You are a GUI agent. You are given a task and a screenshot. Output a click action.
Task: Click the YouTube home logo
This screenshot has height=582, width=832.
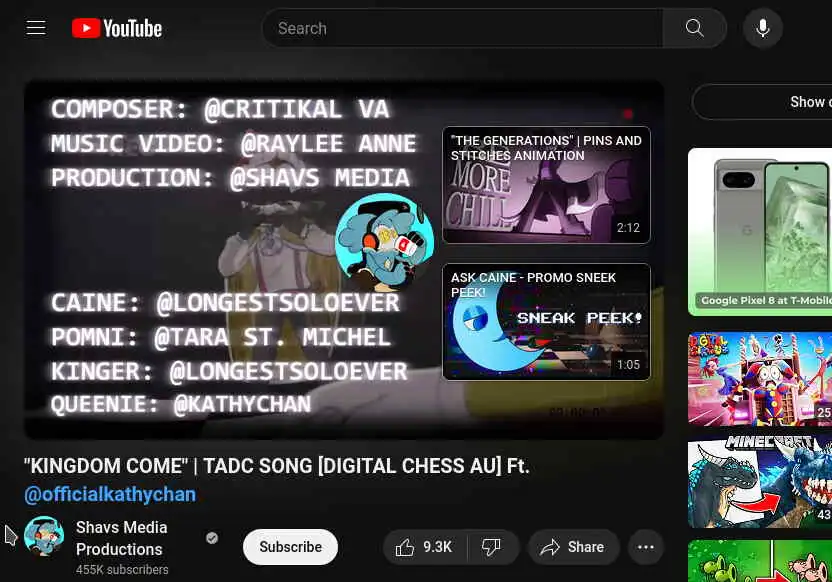[x=117, y=28]
